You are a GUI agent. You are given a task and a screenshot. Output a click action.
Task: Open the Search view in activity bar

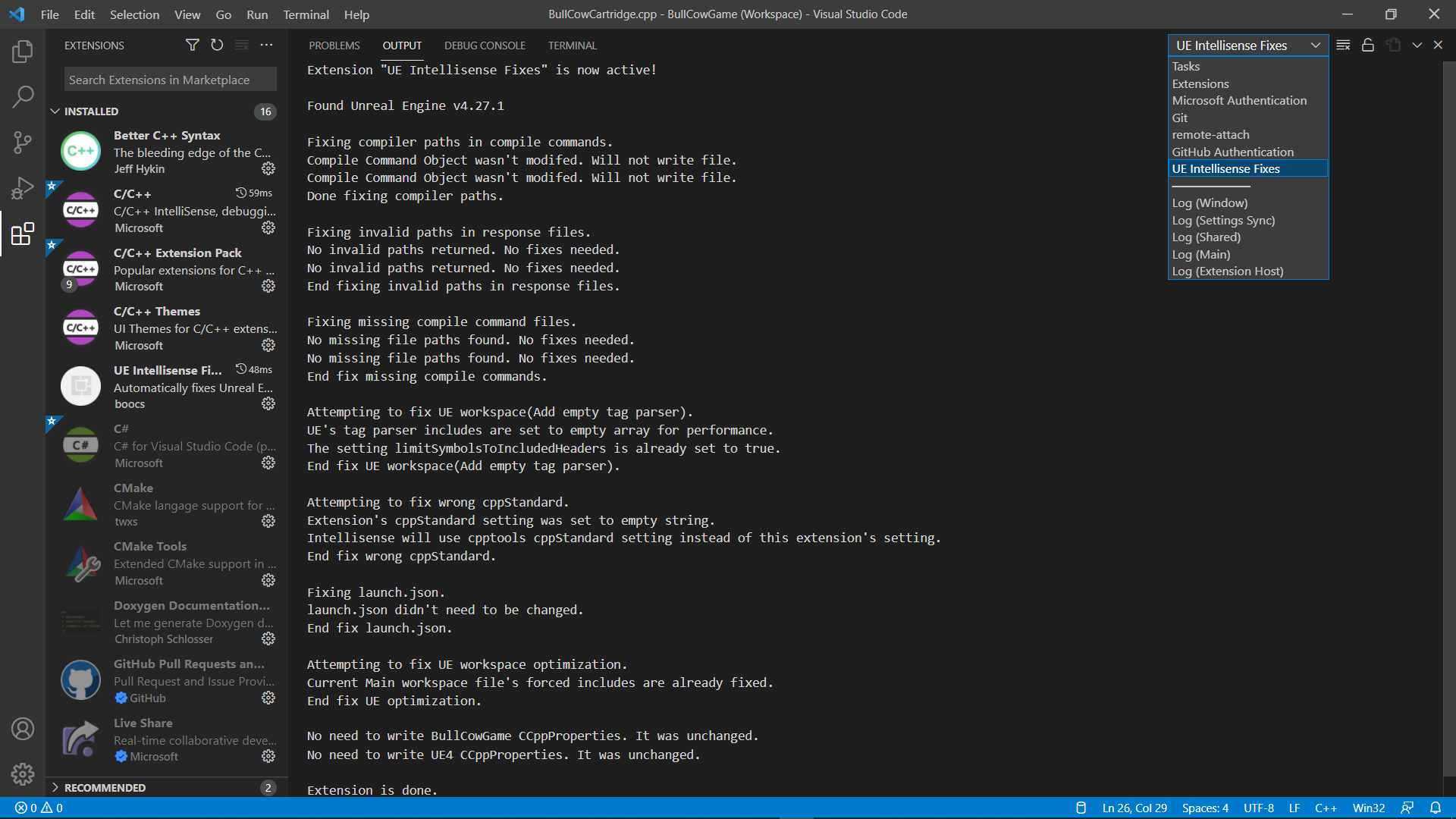(x=23, y=96)
